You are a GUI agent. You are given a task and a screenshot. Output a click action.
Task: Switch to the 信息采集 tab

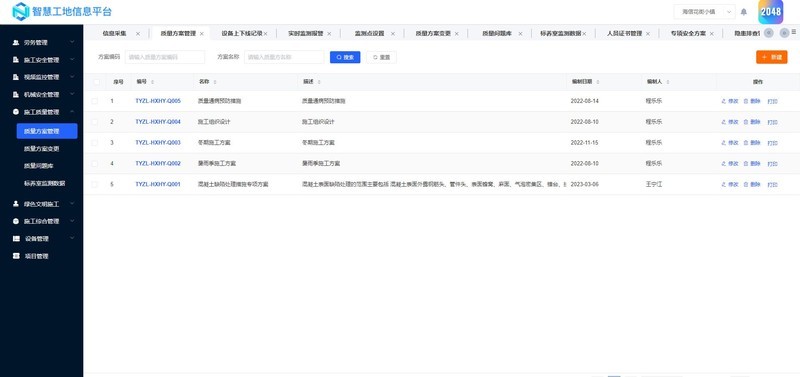coord(114,34)
